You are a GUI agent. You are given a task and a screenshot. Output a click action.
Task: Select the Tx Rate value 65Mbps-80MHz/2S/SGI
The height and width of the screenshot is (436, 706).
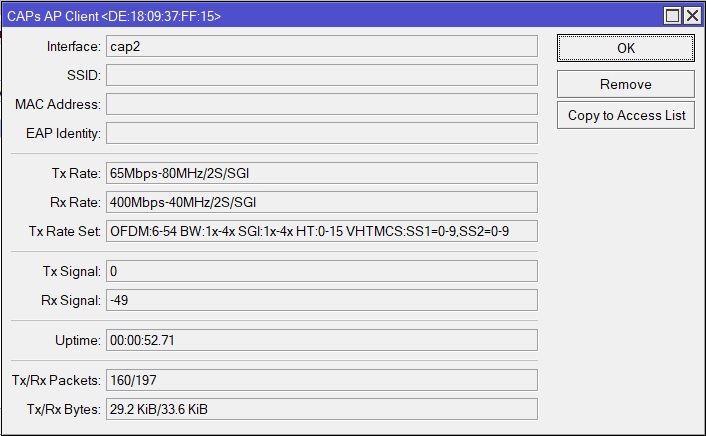(321, 173)
